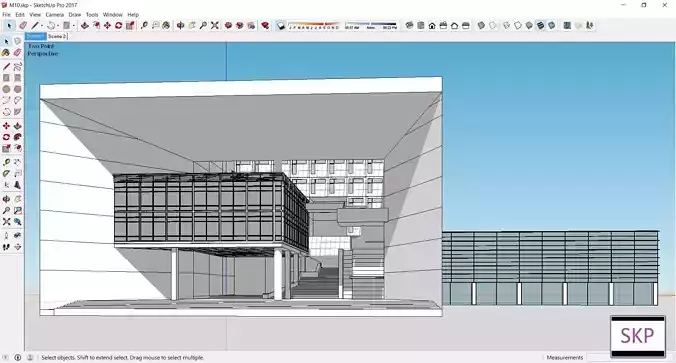Enable Monochrome face style
This screenshot has height=363, width=676.
[551, 26]
